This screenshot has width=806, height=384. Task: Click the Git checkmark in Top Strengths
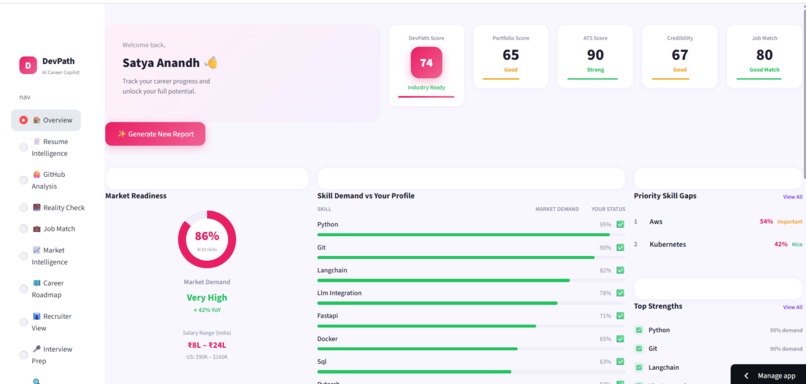coord(639,349)
